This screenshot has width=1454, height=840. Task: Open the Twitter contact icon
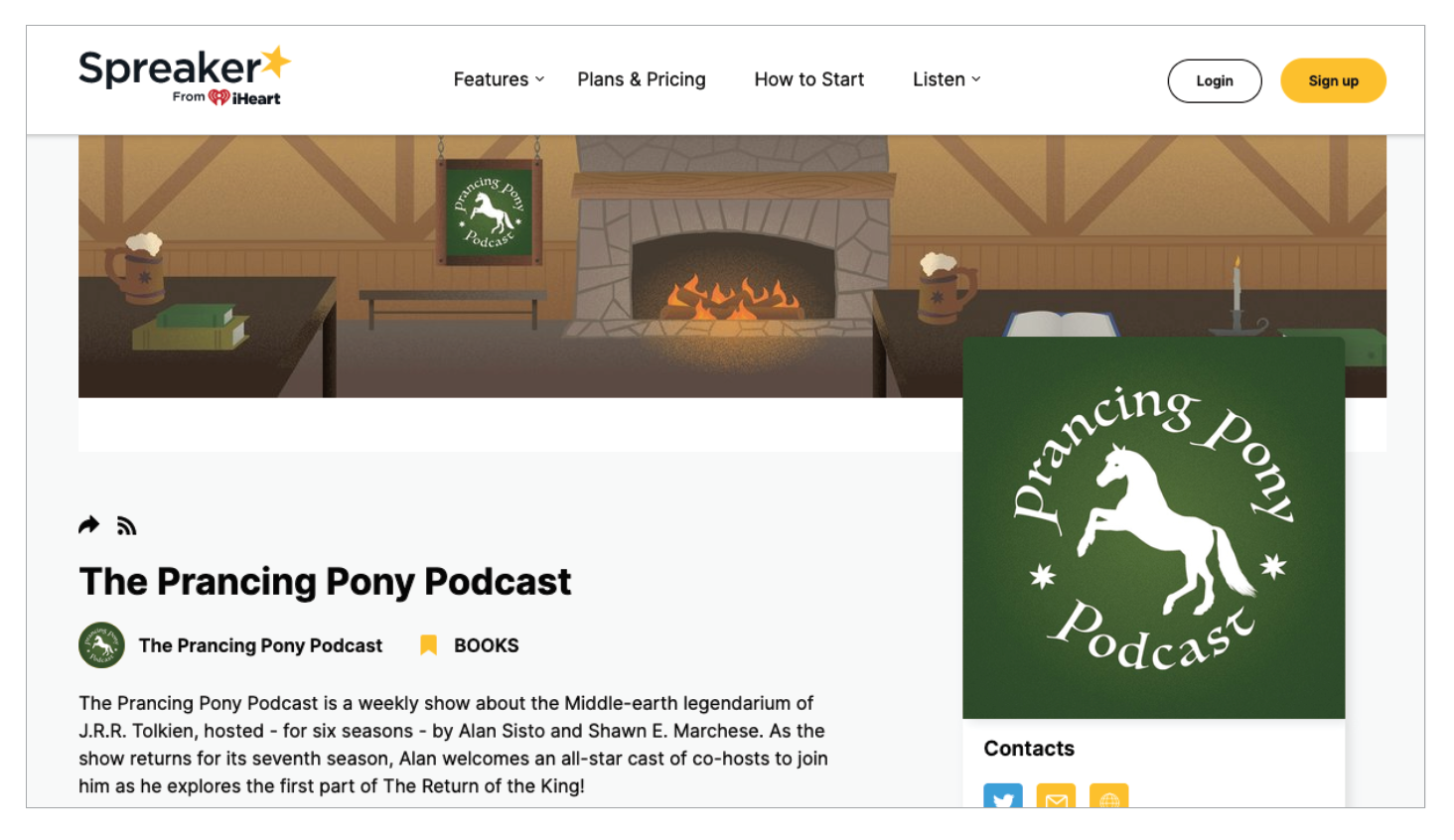click(x=1003, y=795)
